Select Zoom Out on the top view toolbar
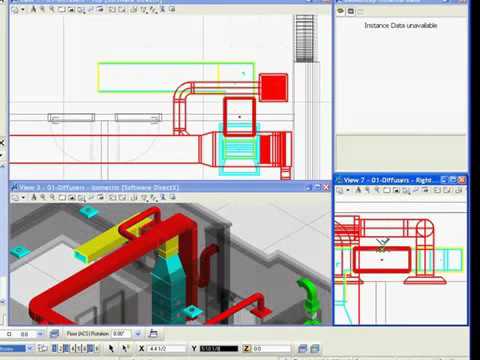Screen dimensions: 480x360 tap(52, 9)
